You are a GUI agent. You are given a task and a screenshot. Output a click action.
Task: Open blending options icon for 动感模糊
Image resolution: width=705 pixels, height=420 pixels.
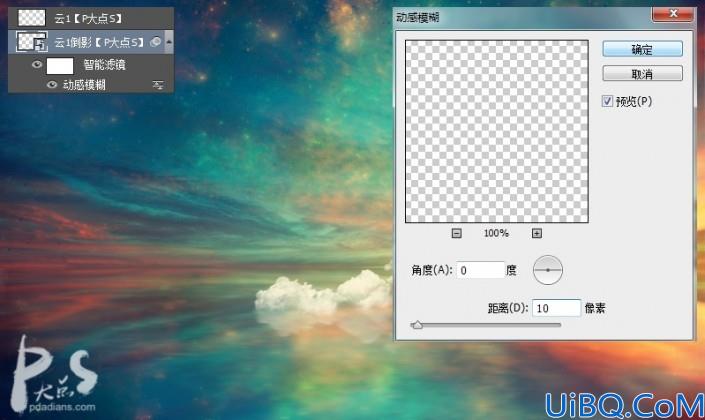click(x=158, y=85)
